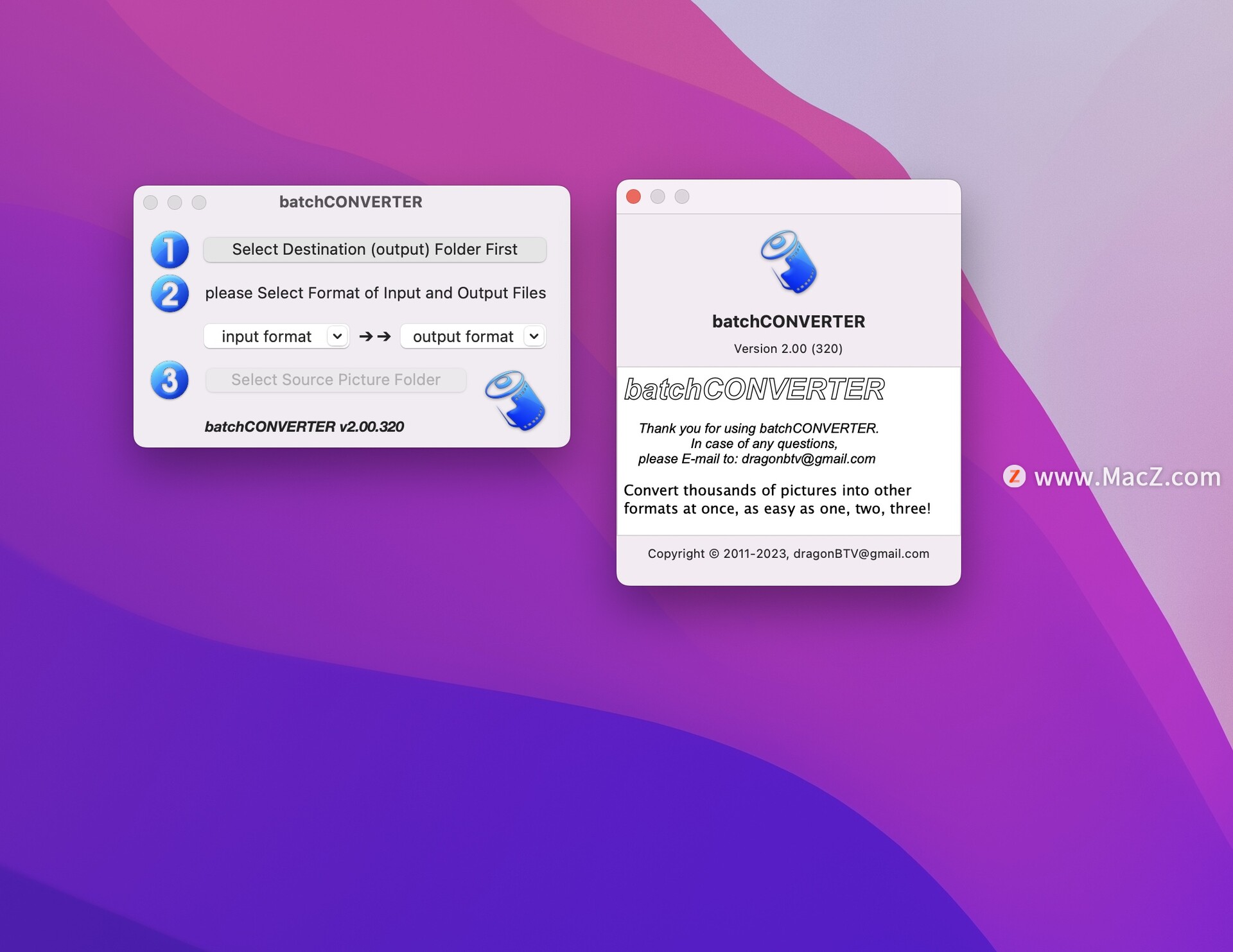The width and height of the screenshot is (1233, 952).
Task: Click 'In case of any questions,' line
Action: tap(764, 444)
